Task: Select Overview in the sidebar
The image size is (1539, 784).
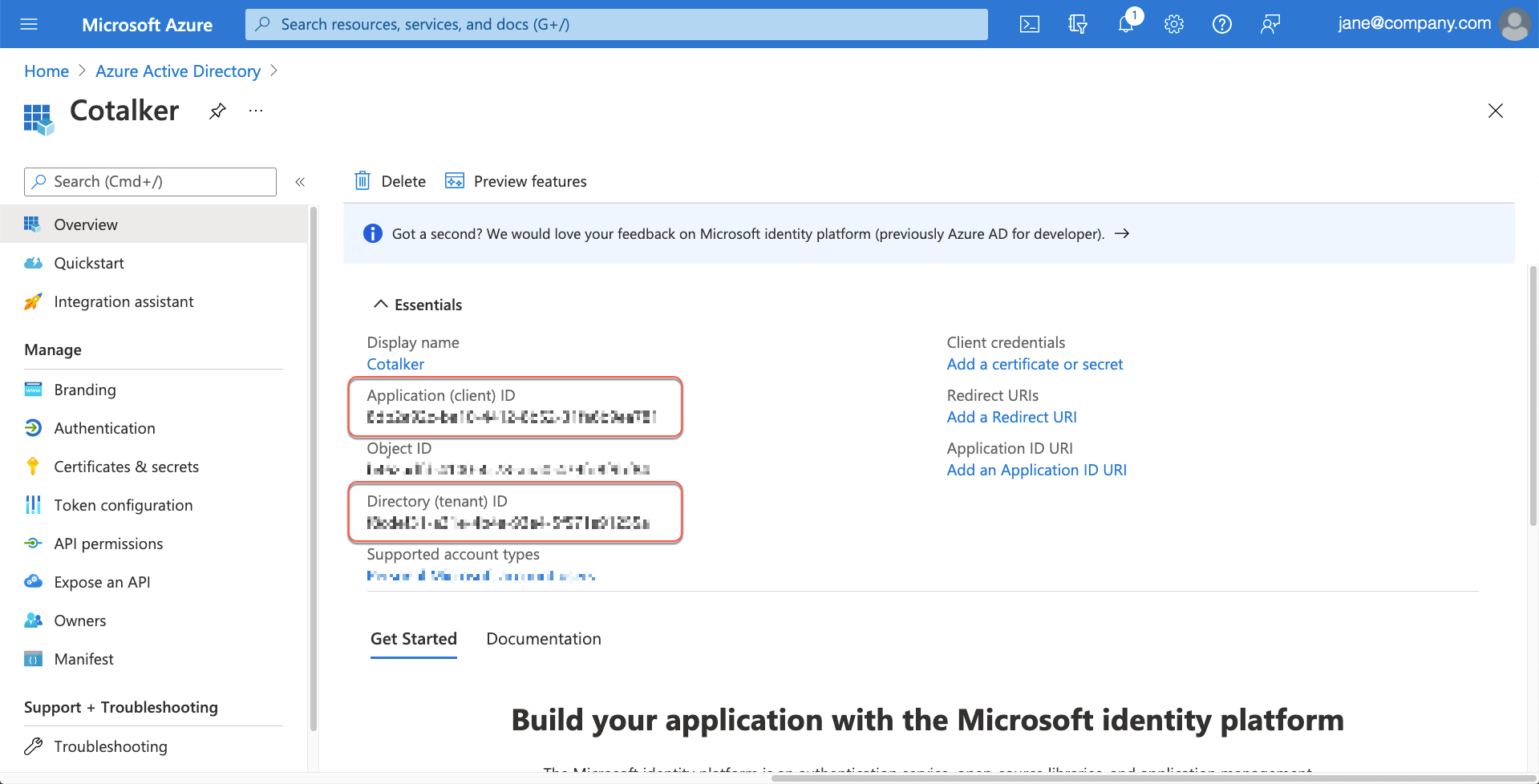Action: click(153, 224)
